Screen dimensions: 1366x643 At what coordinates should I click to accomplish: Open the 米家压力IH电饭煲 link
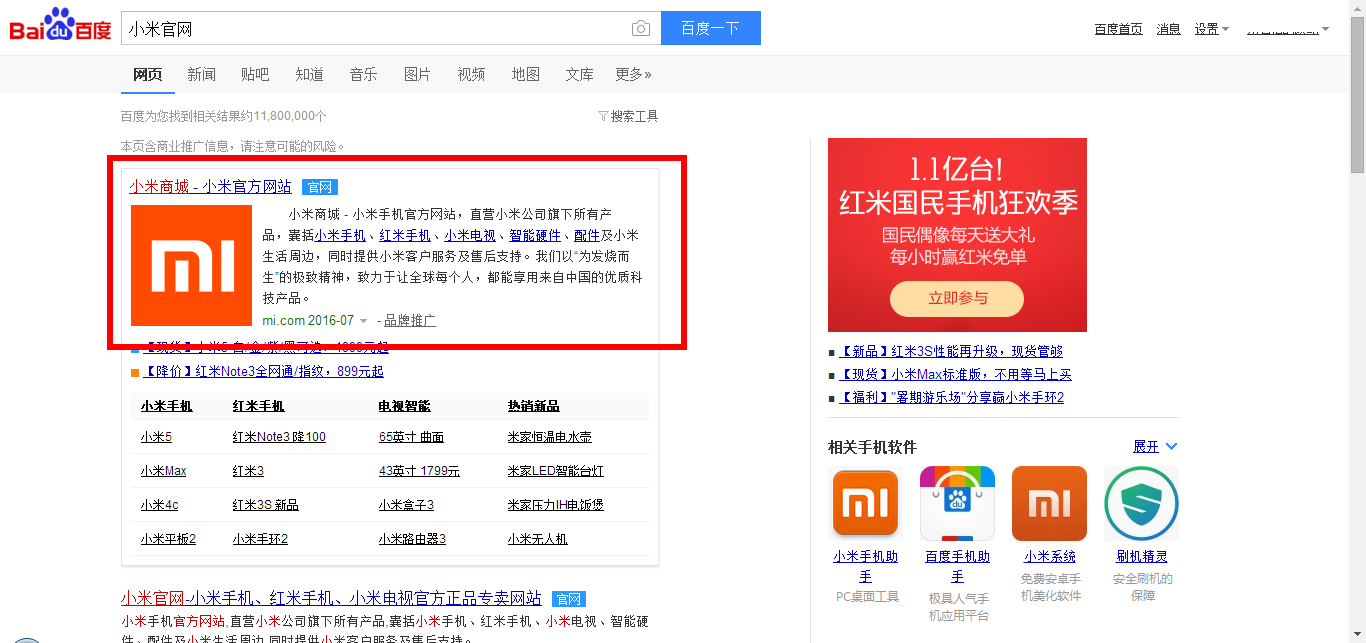tap(555, 505)
